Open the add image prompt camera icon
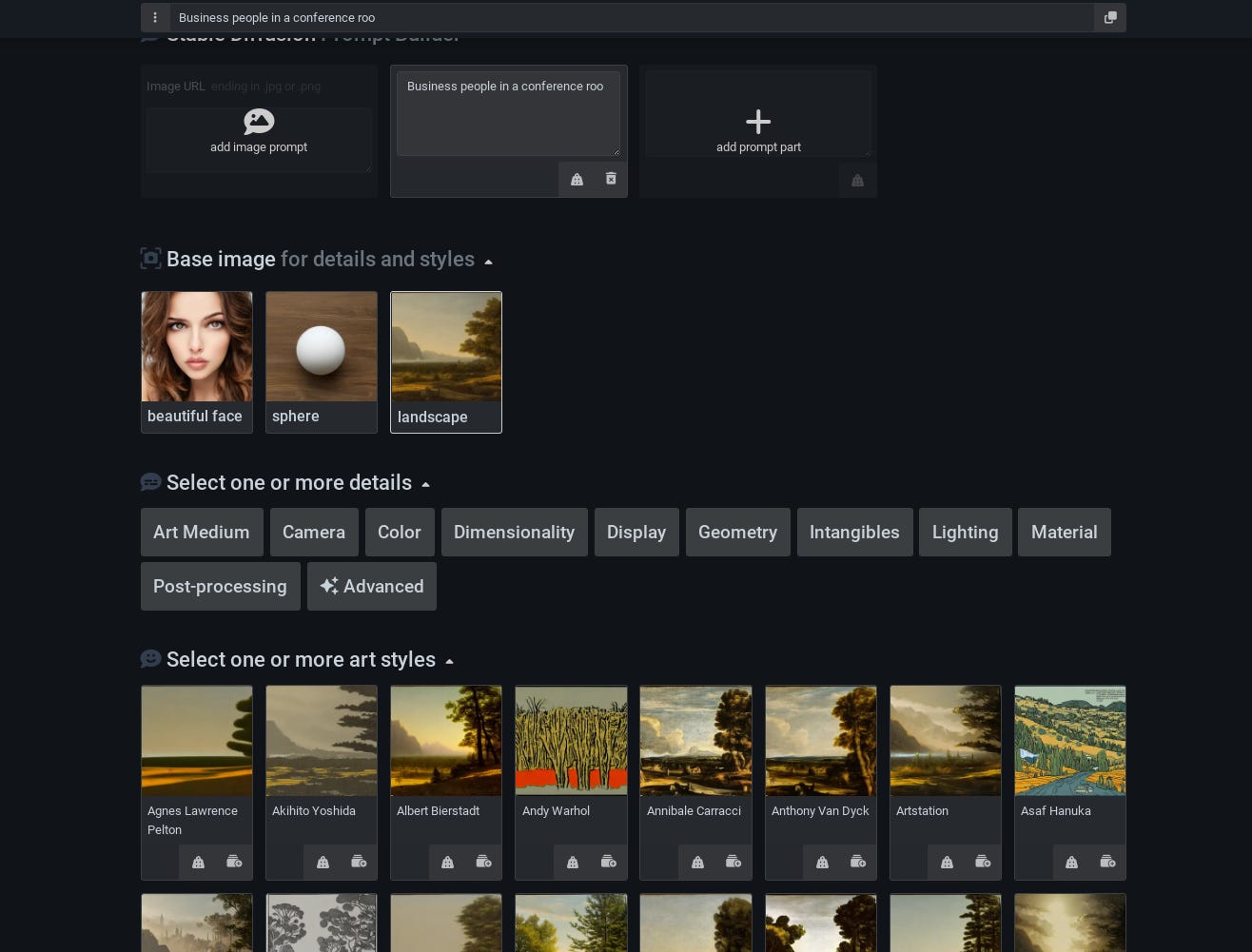The image size is (1252, 952). [259, 122]
